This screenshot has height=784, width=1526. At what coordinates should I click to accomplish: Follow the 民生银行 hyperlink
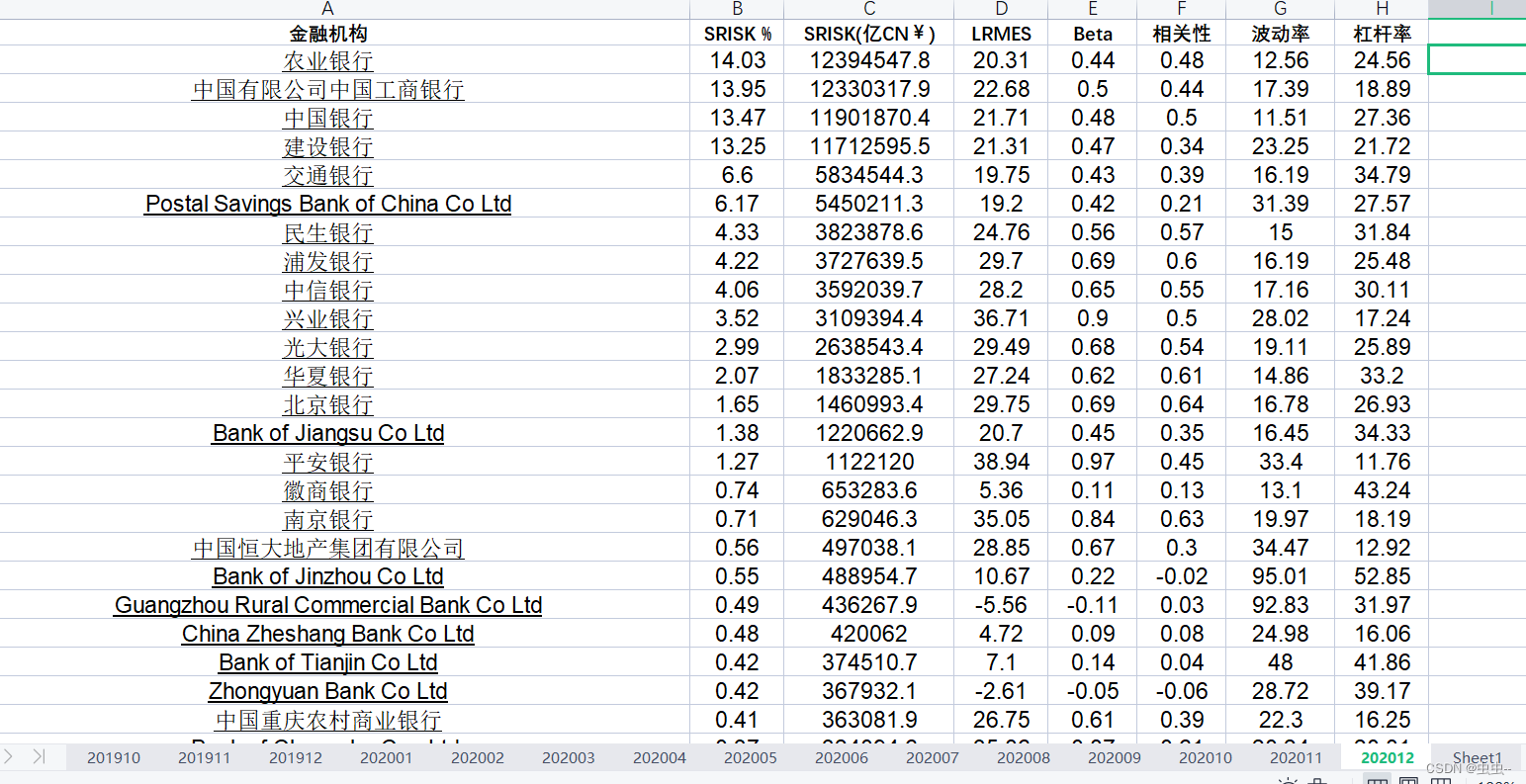[x=328, y=233]
